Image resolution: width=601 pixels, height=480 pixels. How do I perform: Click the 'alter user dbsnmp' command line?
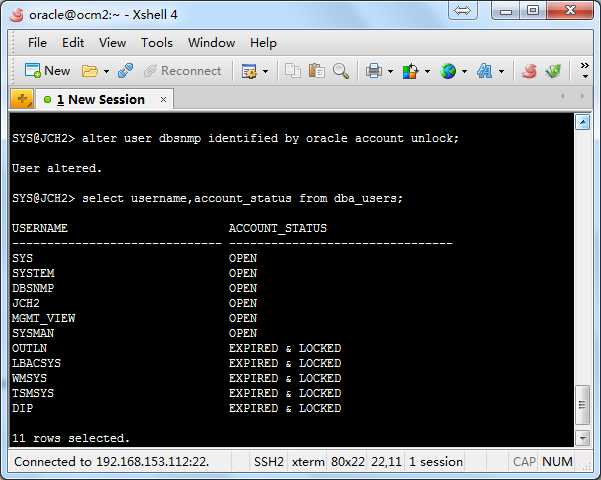(x=235, y=138)
